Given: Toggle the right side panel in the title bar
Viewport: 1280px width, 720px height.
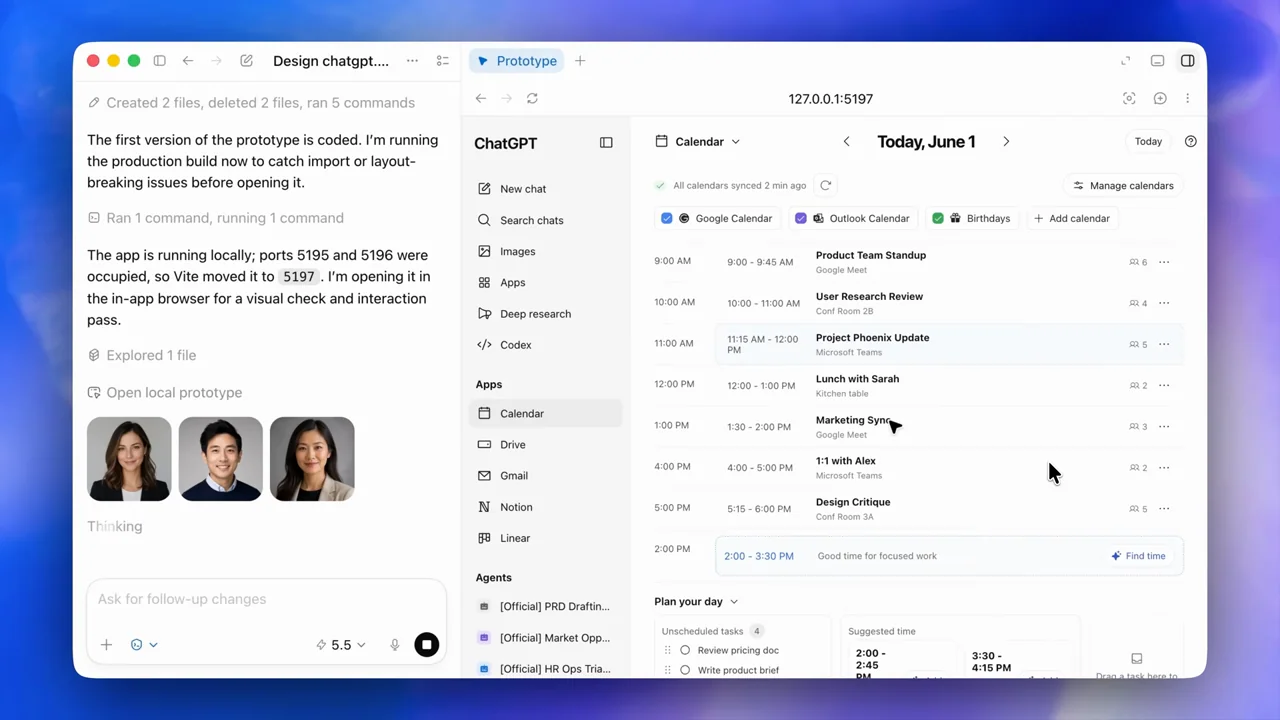Looking at the screenshot, I should coord(1187,61).
